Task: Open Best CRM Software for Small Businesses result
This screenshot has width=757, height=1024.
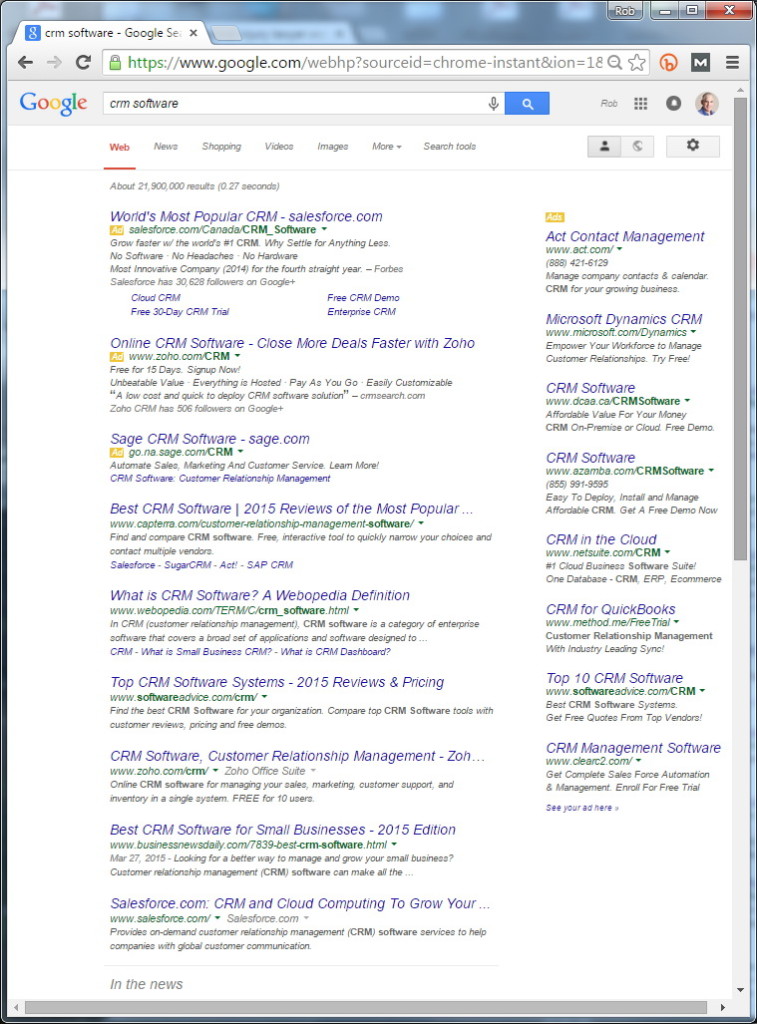Action: click(x=283, y=829)
